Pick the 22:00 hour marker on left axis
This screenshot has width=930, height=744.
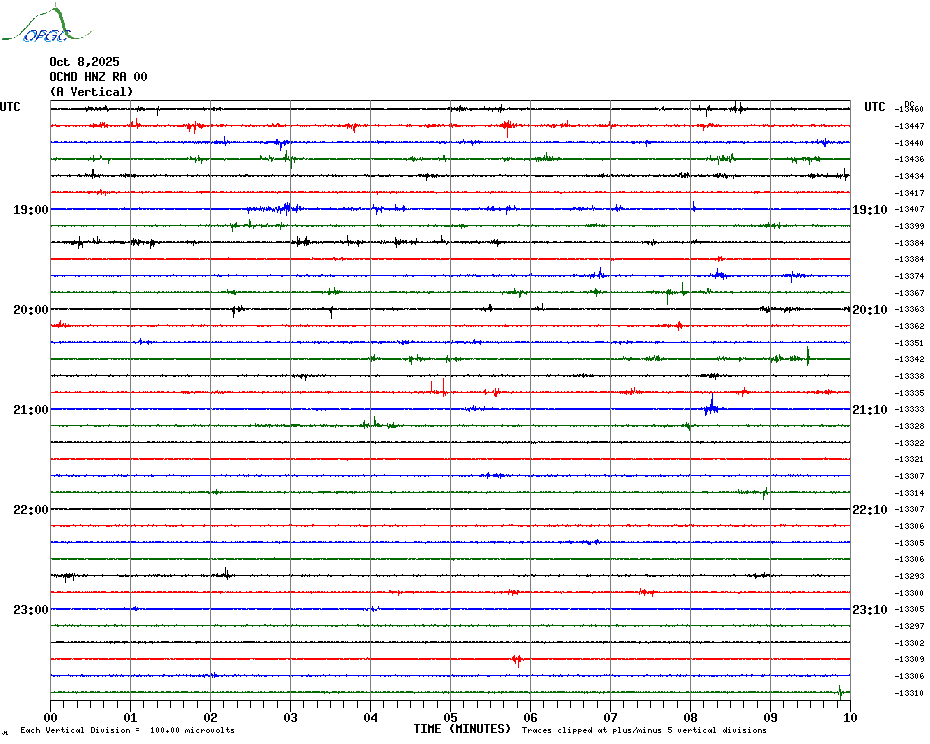coord(30,510)
